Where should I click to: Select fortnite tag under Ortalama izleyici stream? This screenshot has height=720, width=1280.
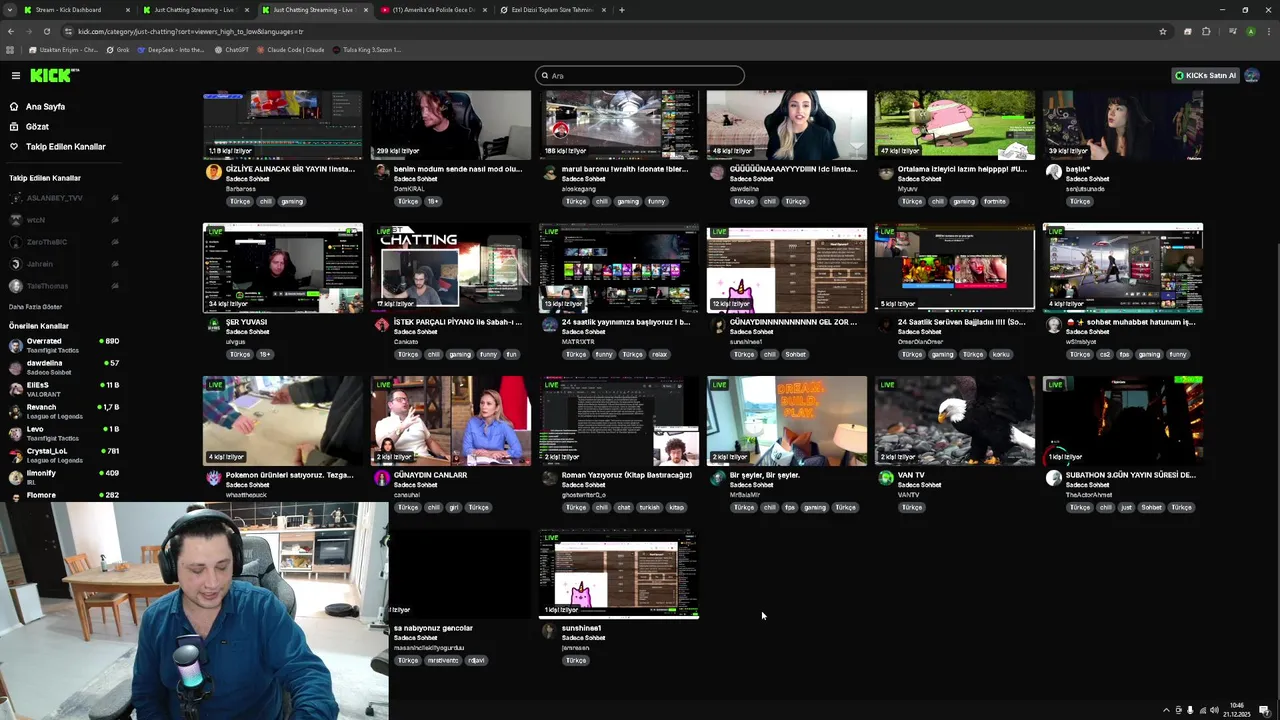click(x=994, y=201)
